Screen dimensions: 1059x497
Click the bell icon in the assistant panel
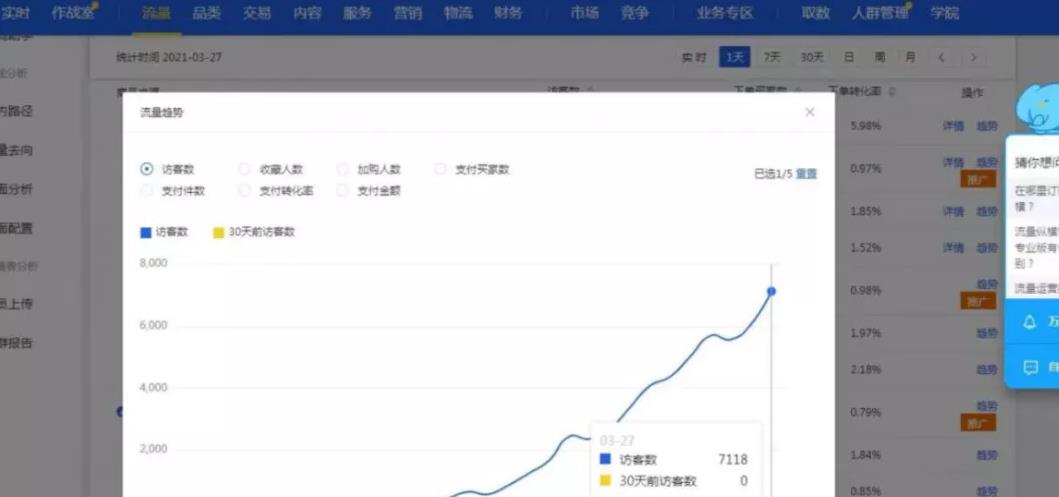coord(1029,322)
